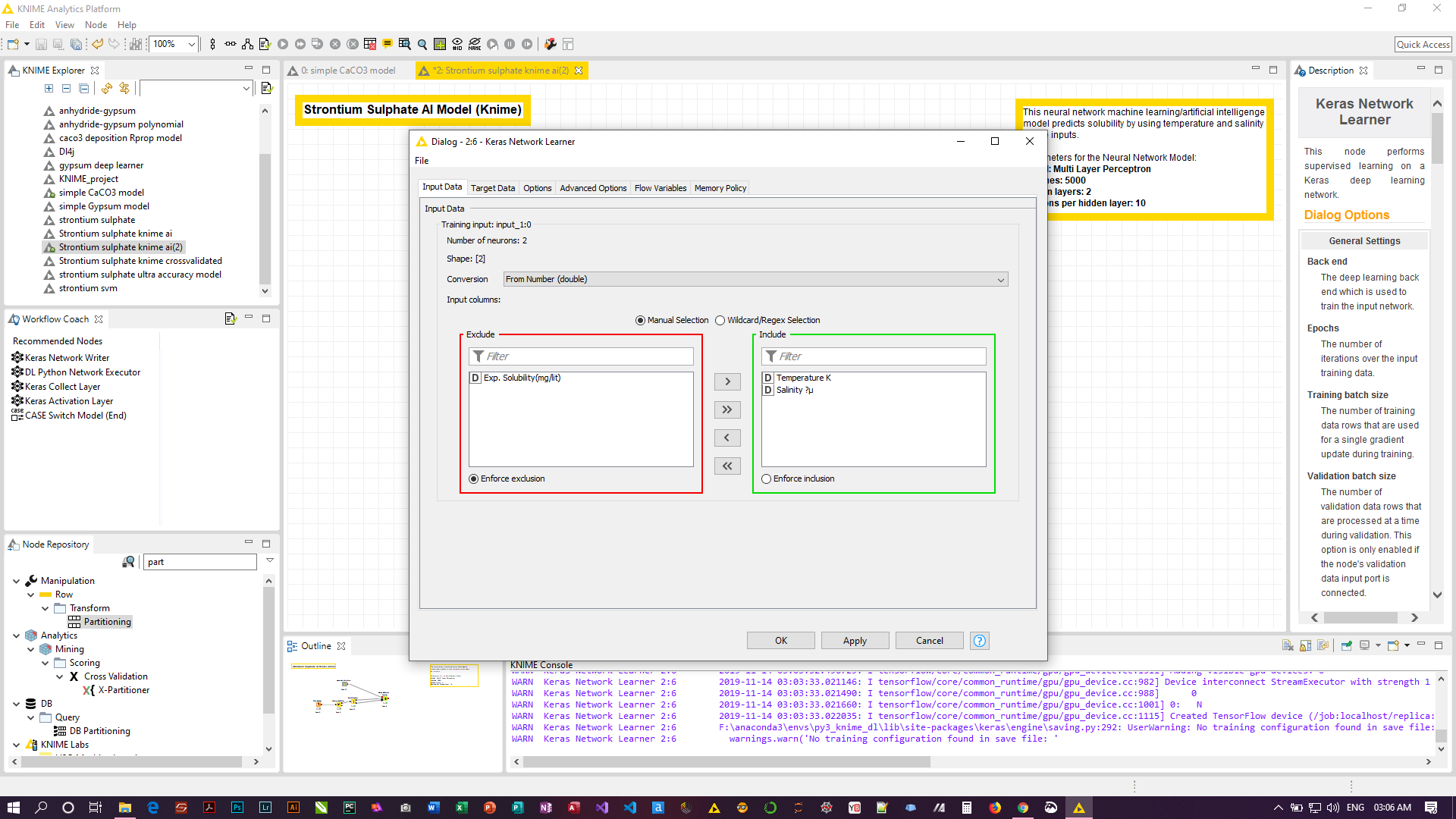Toggle hide node IDs eye icon
This screenshot has height=819, width=1456.
(x=457, y=44)
